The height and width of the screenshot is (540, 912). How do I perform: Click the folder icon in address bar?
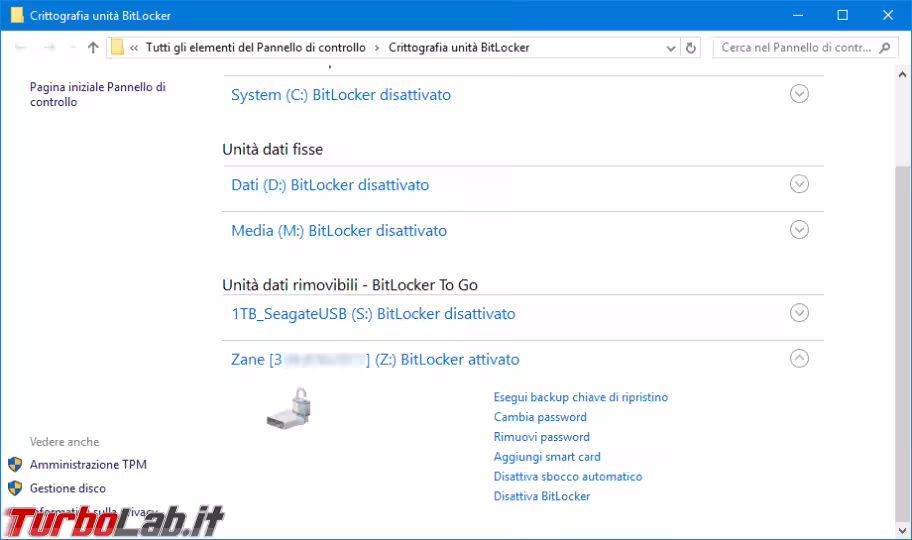(x=117, y=47)
